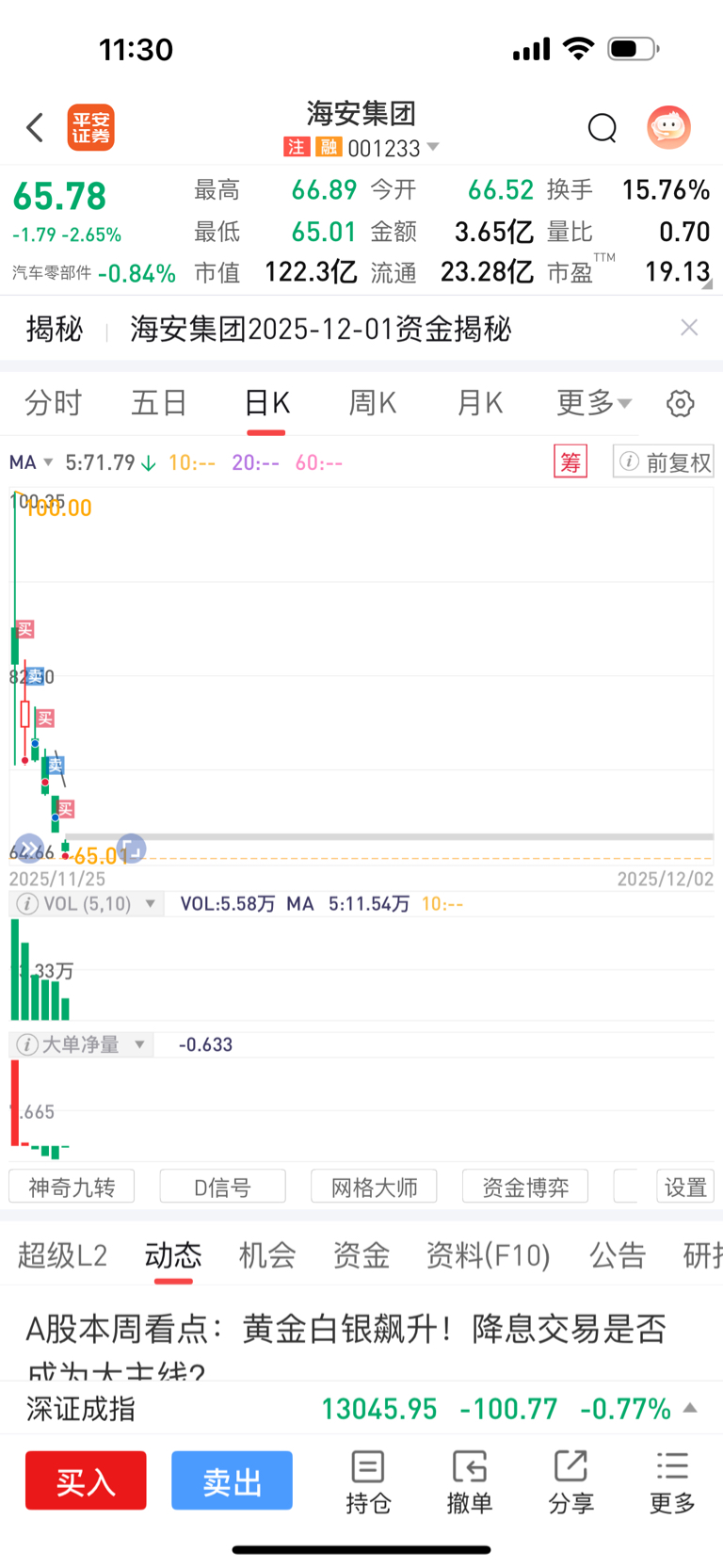Screen dimensions: 723x1568
Task: Open indicator 设置 button
Action: pos(685,1187)
